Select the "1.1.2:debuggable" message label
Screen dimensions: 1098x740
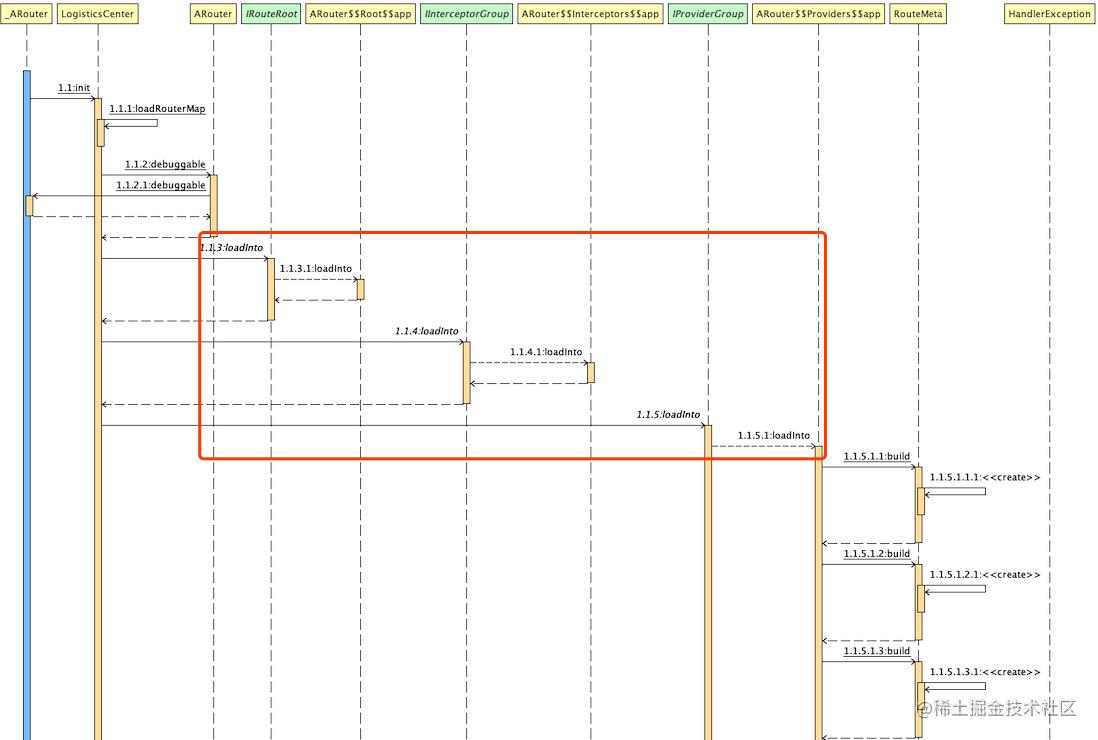coord(165,165)
